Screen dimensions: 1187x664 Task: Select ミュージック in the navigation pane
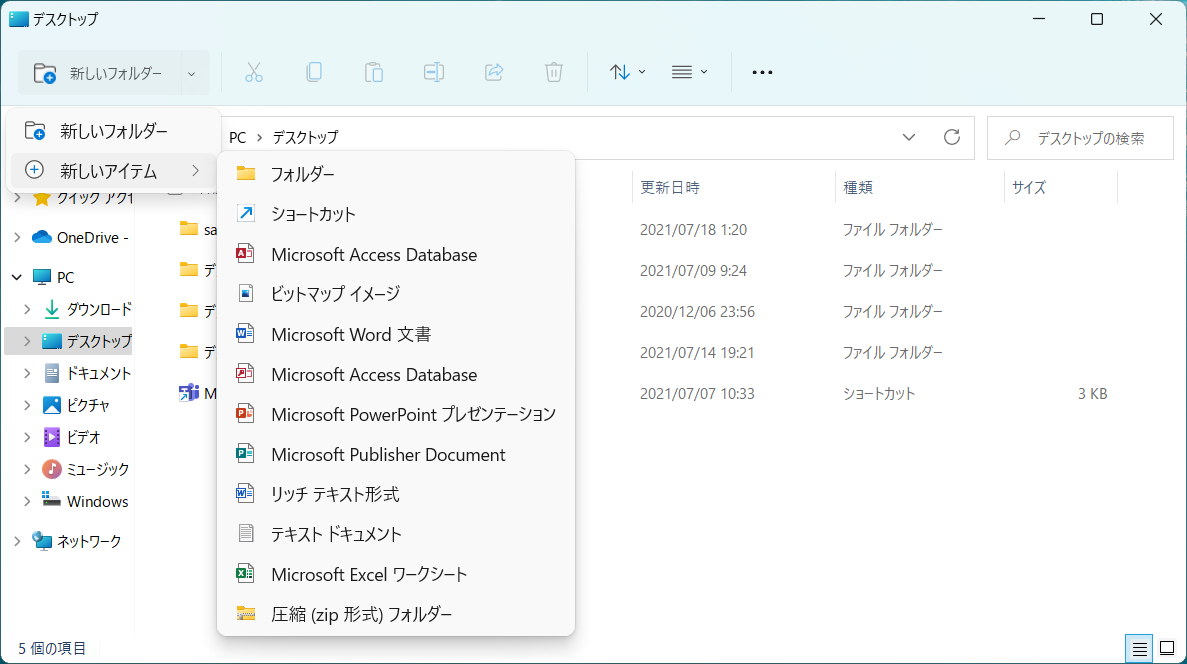(86, 469)
